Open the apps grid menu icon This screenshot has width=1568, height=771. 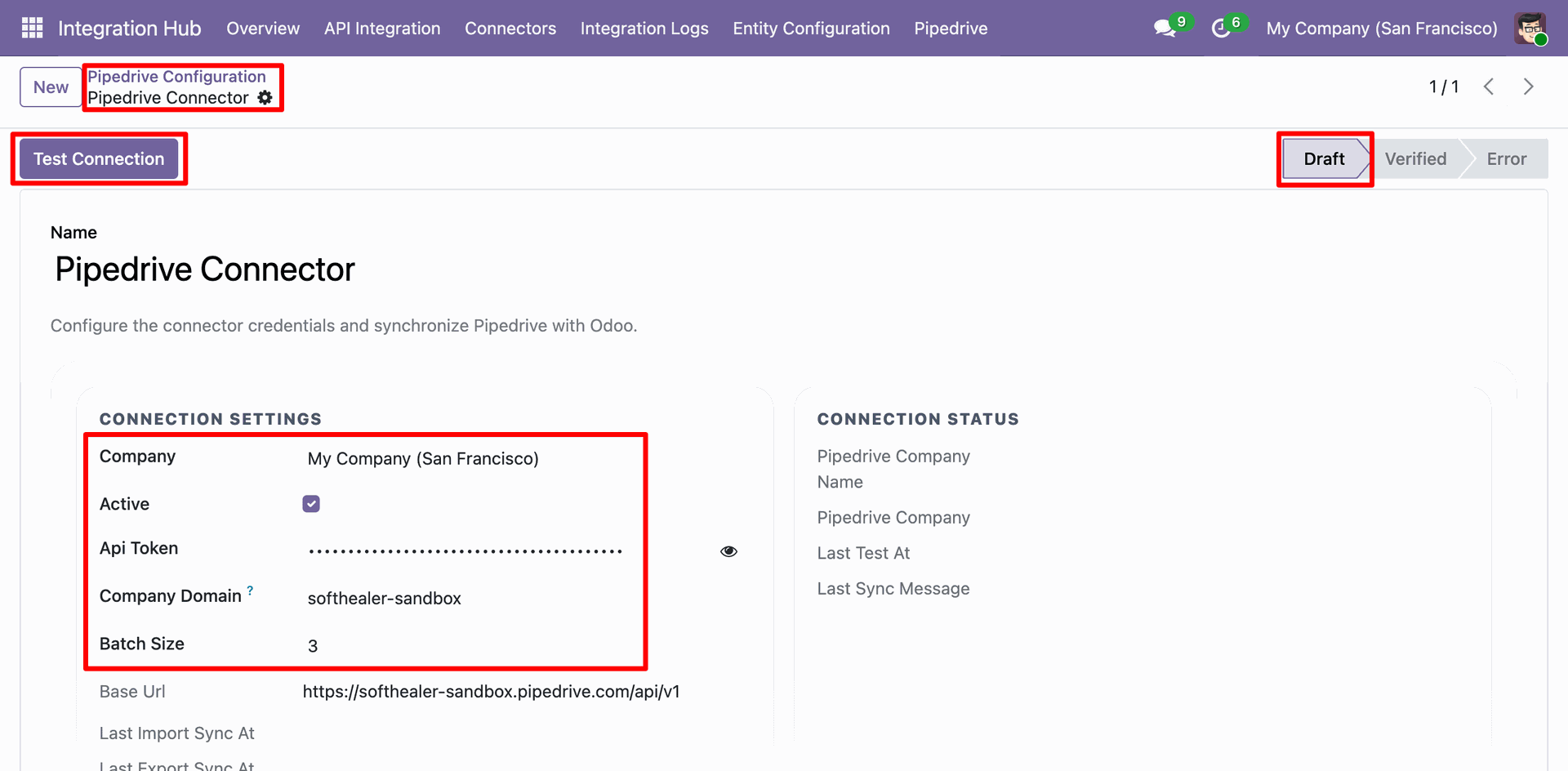click(32, 28)
